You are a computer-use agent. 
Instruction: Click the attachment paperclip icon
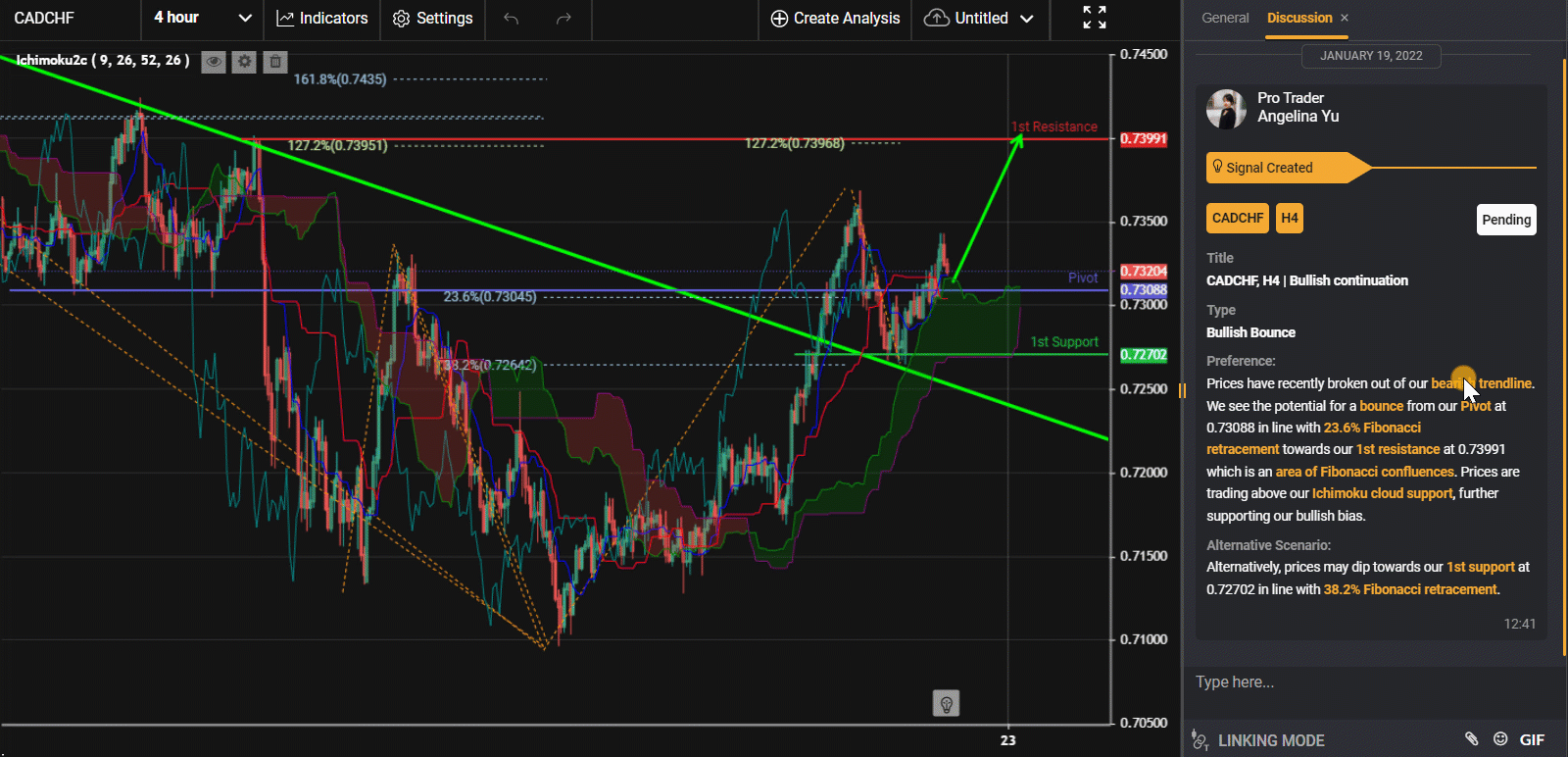1471,739
